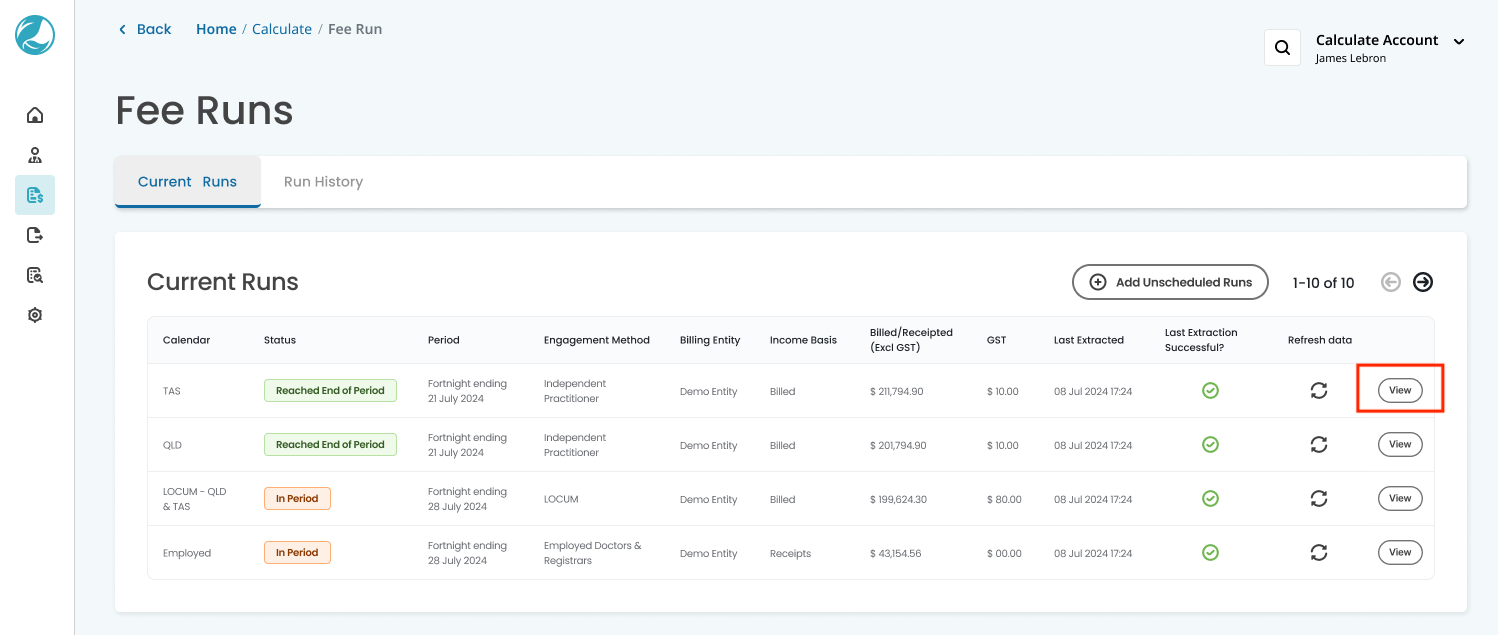Refresh data for the Employed run
This screenshot has height=635, width=1498.
(1319, 552)
